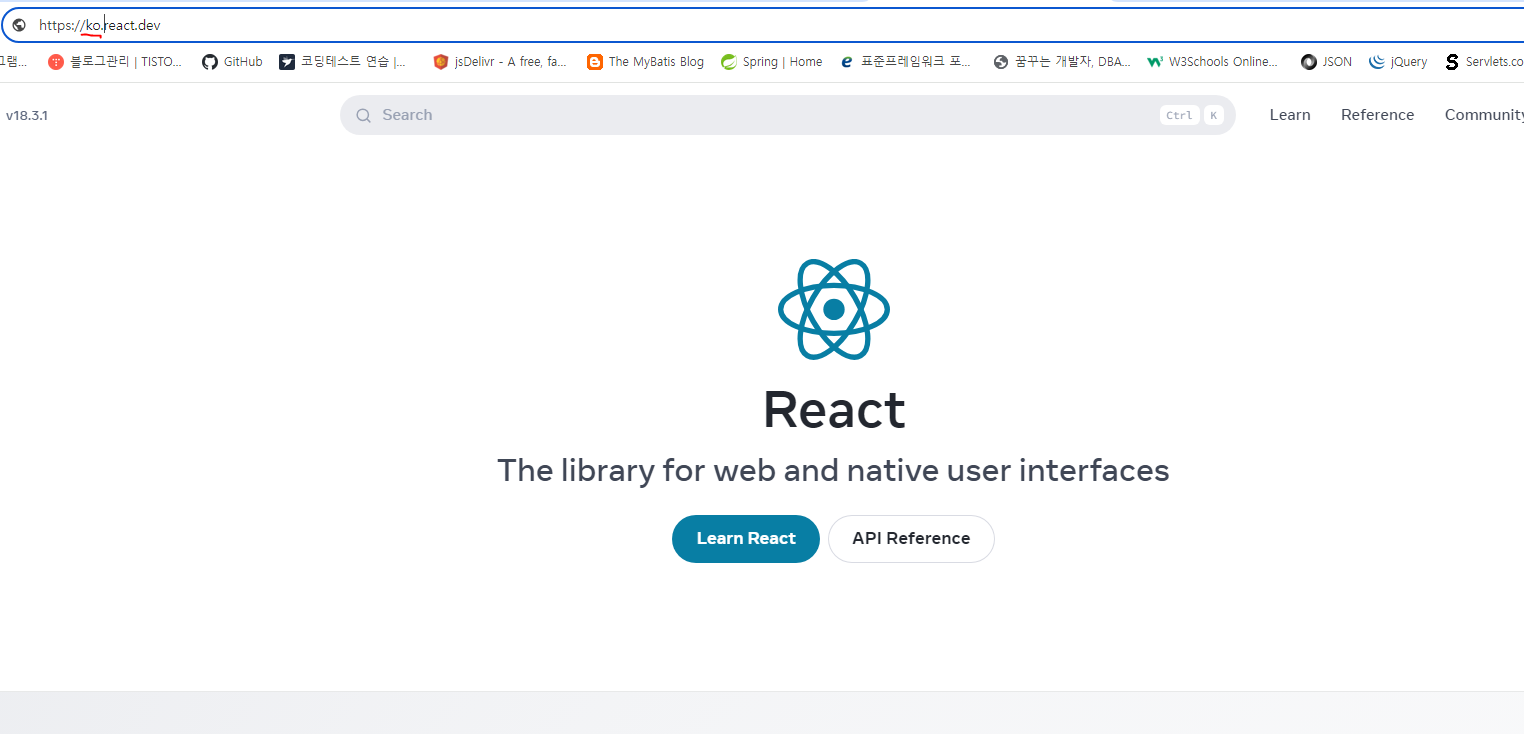Open the 표준프레임워크 bookmark

tap(905, 62)
